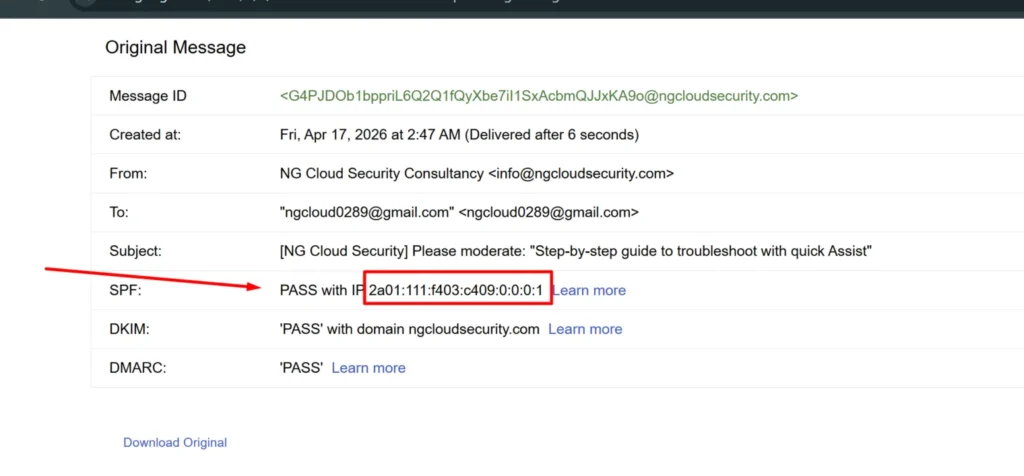Image resolution: width=1024 pixels, height=476 pixels.
Task: Click the SPF row label
Action: tap(124, 290)
